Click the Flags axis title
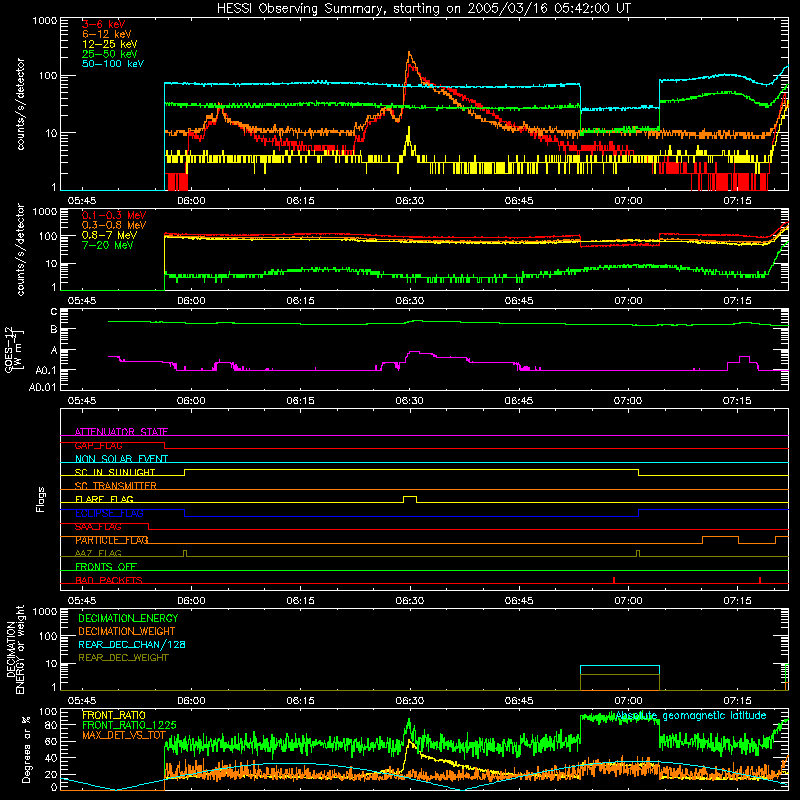The height and width of the screenshot is (800, 800). (41, 499)
